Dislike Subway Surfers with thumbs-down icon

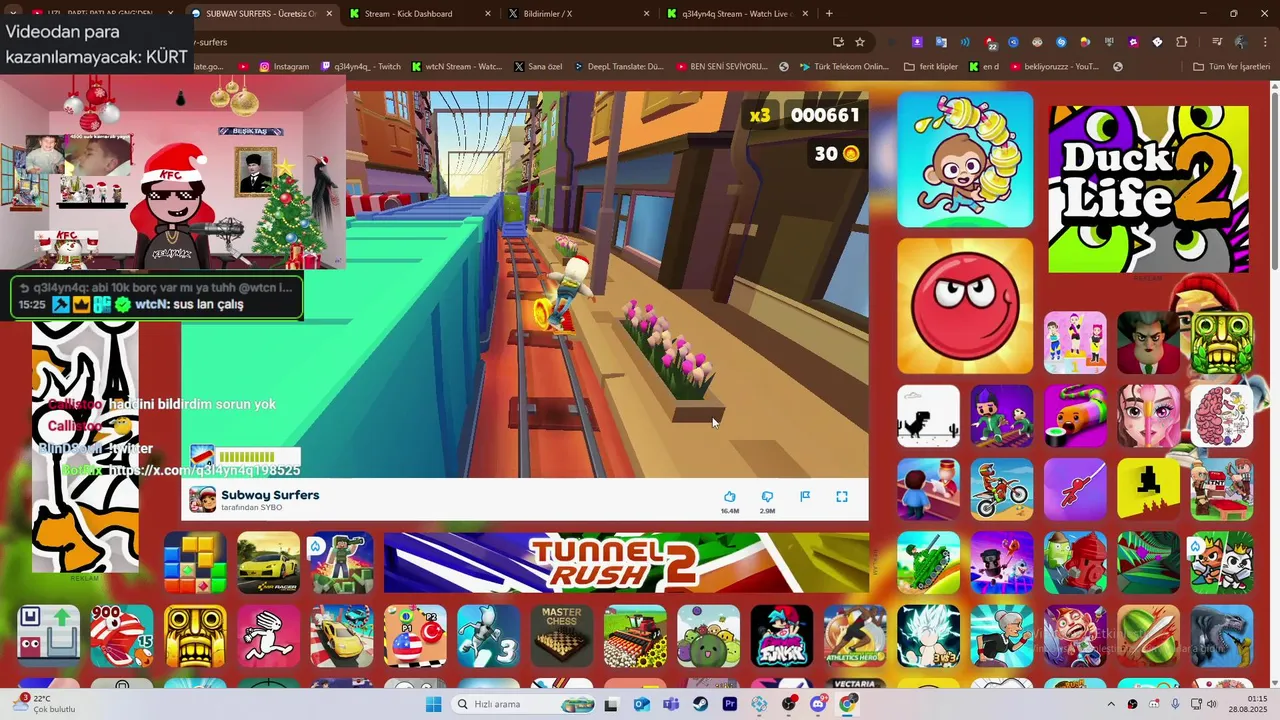(x=767, y=497)
